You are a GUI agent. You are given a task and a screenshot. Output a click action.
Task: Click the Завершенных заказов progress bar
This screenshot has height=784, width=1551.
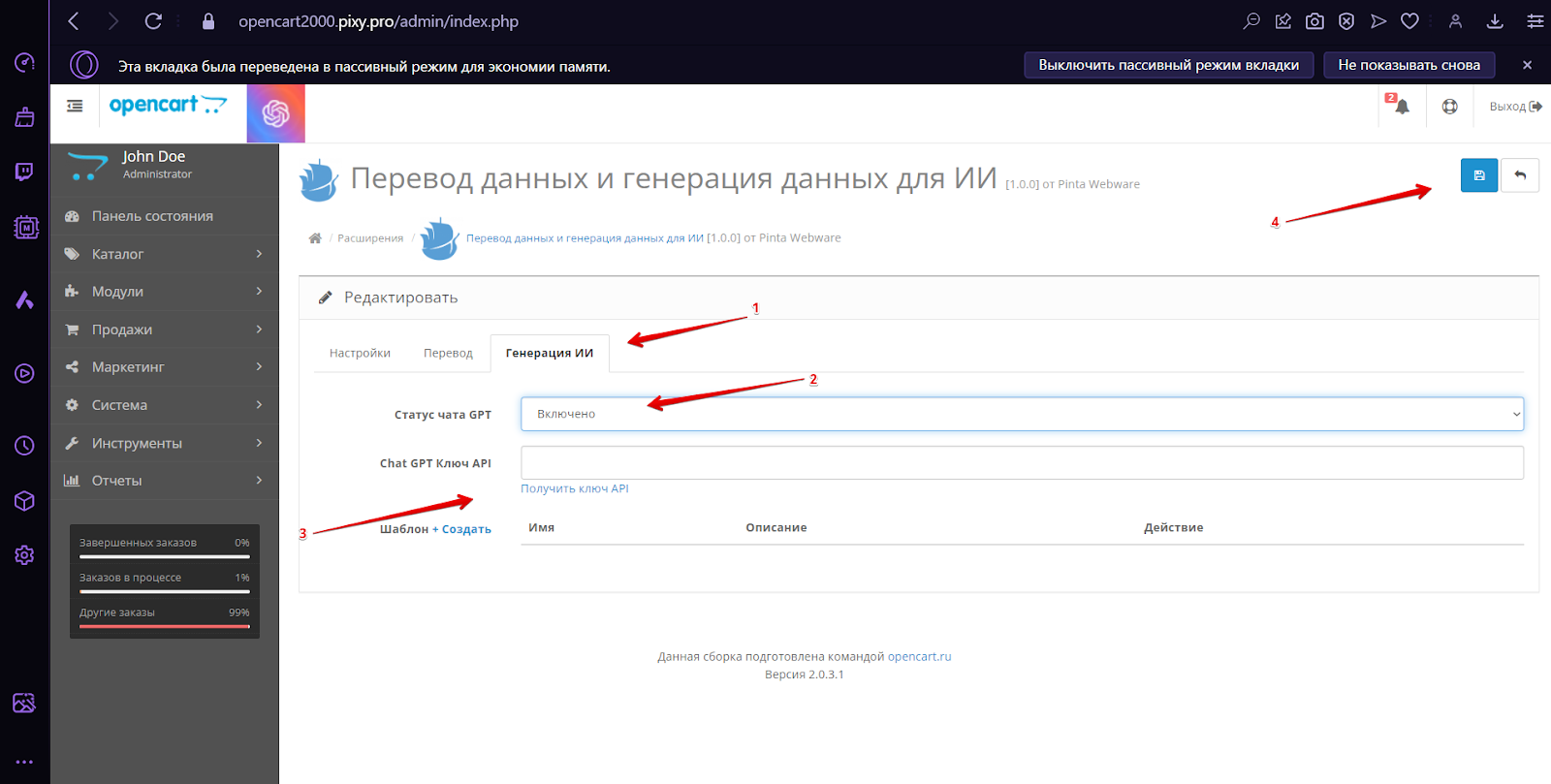pos(165,556)
